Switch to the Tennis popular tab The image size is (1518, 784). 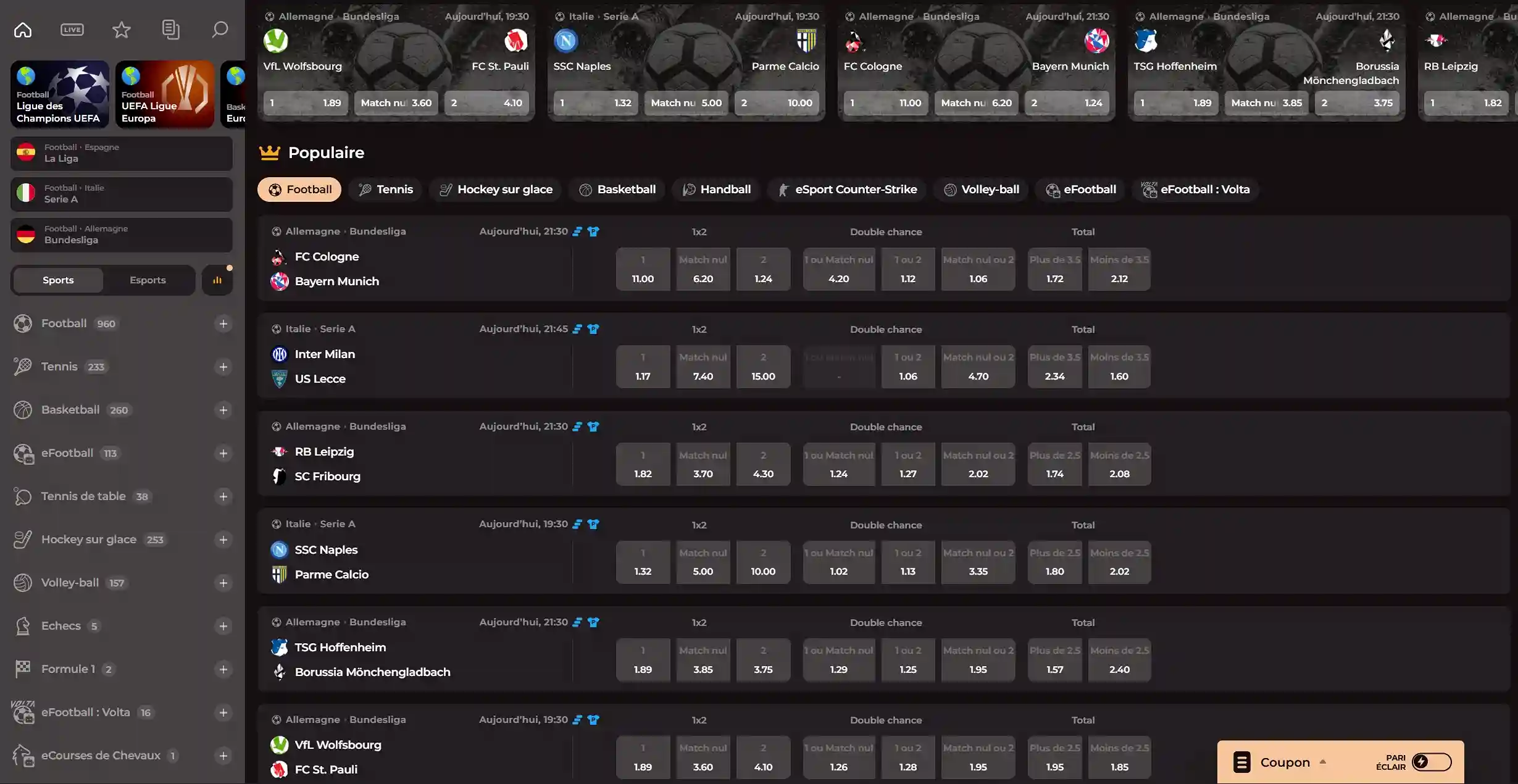click(386, 190)
